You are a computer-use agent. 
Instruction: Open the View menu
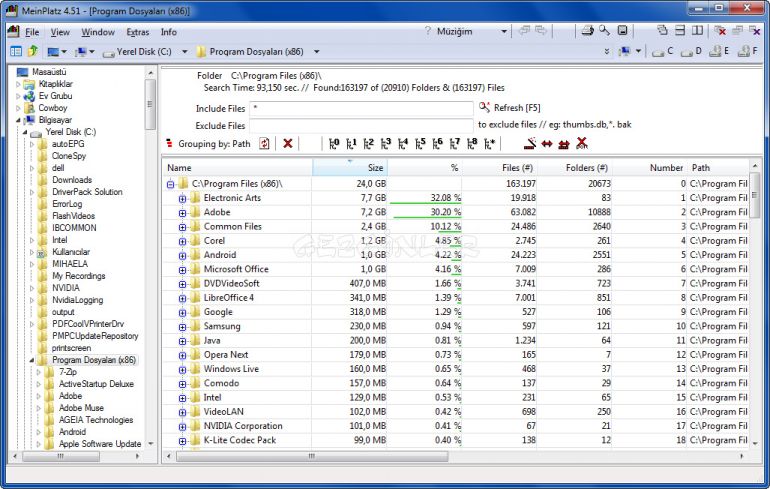tap(60, 32)
